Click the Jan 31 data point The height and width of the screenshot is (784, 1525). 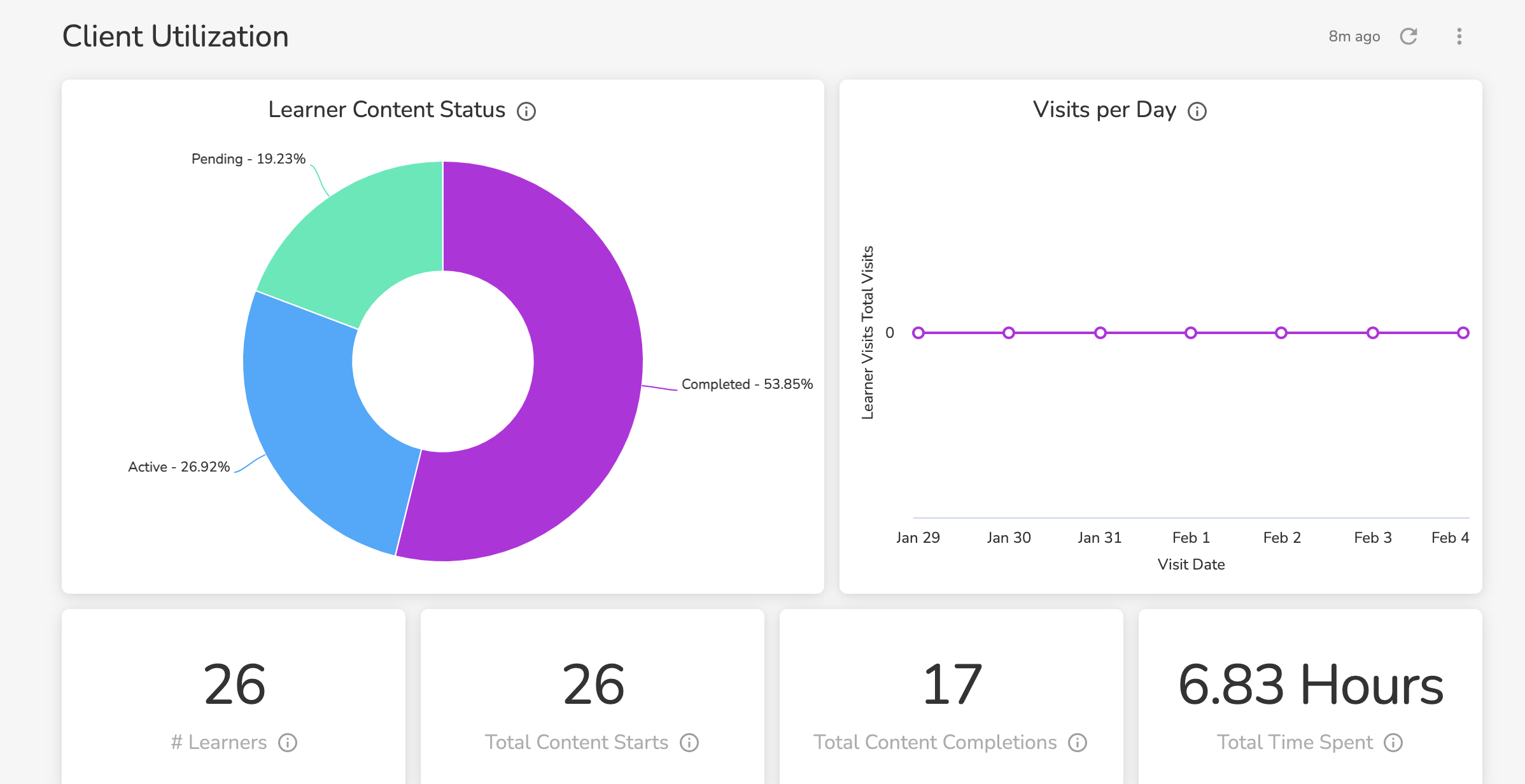point(1100,333)
